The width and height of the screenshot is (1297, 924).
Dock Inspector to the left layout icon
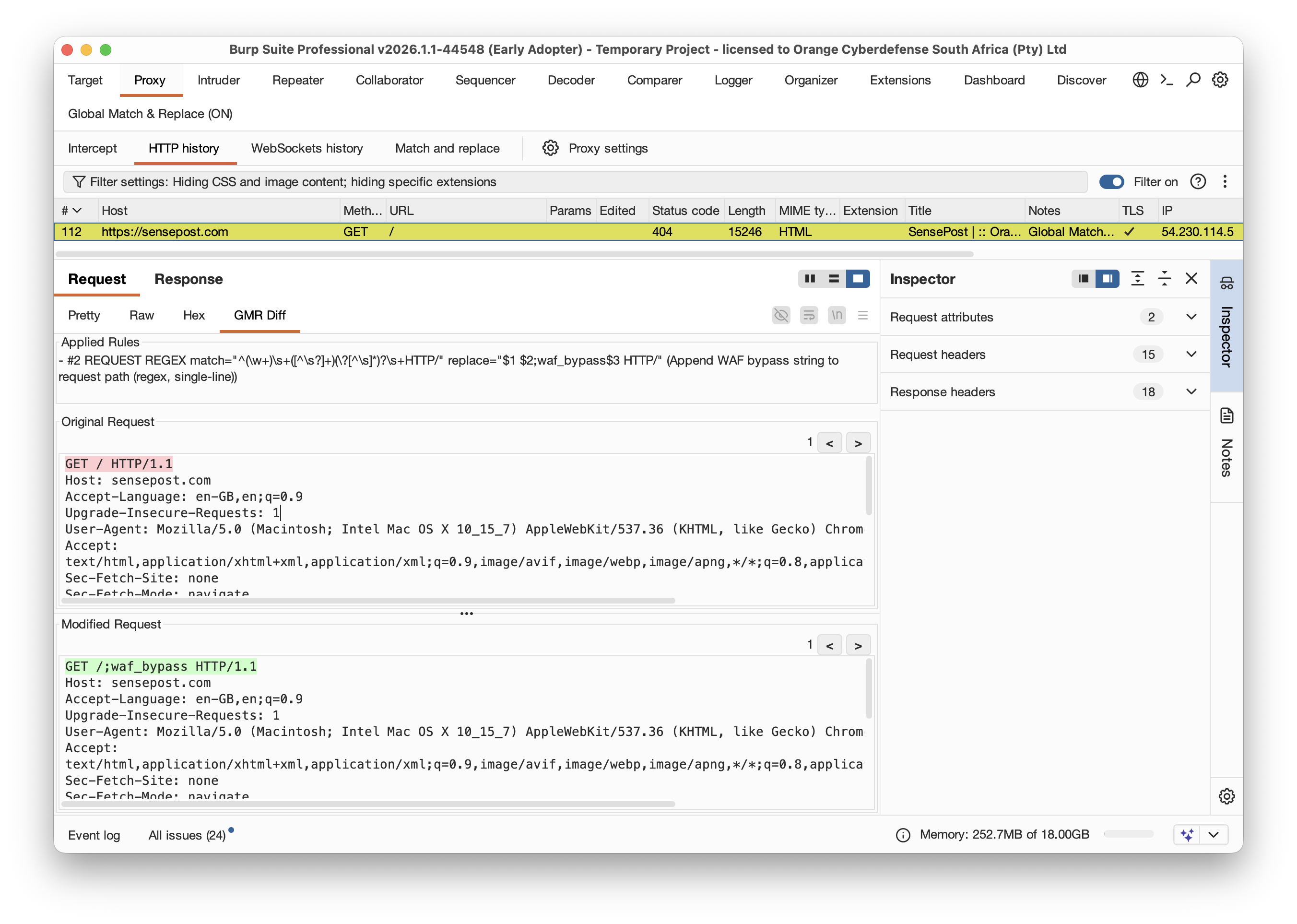tap(1083, 279)
